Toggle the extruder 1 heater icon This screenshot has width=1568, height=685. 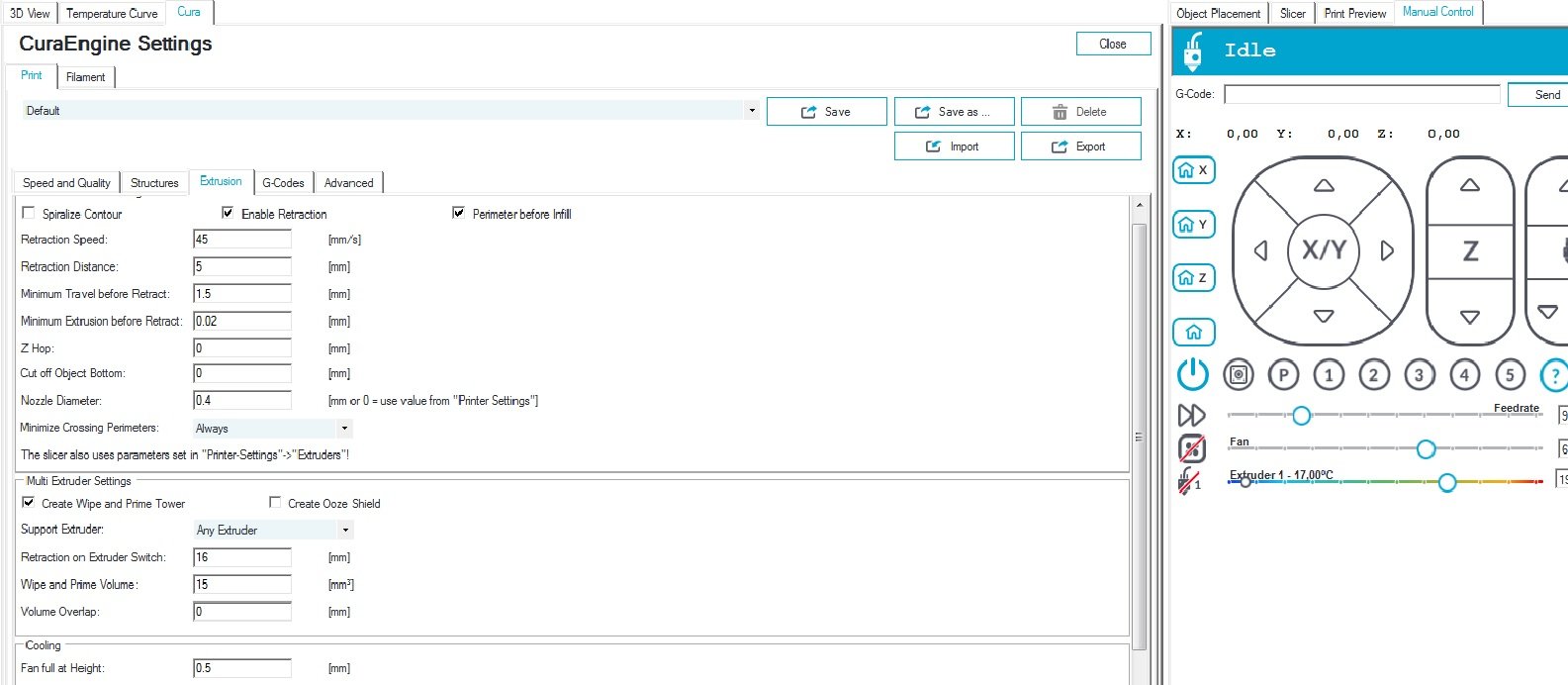1189,481
